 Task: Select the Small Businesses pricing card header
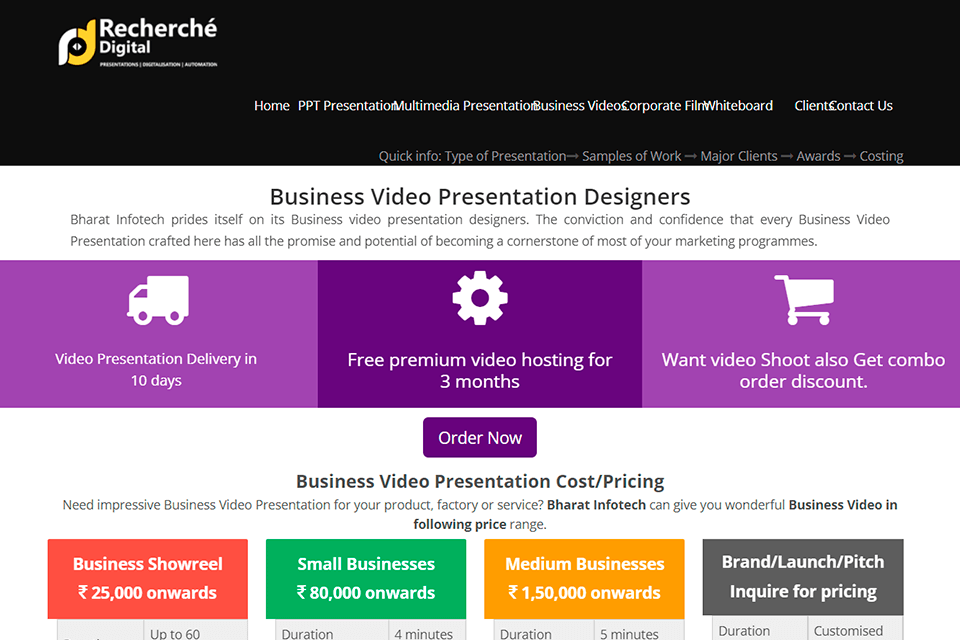[x=366, y=579]
